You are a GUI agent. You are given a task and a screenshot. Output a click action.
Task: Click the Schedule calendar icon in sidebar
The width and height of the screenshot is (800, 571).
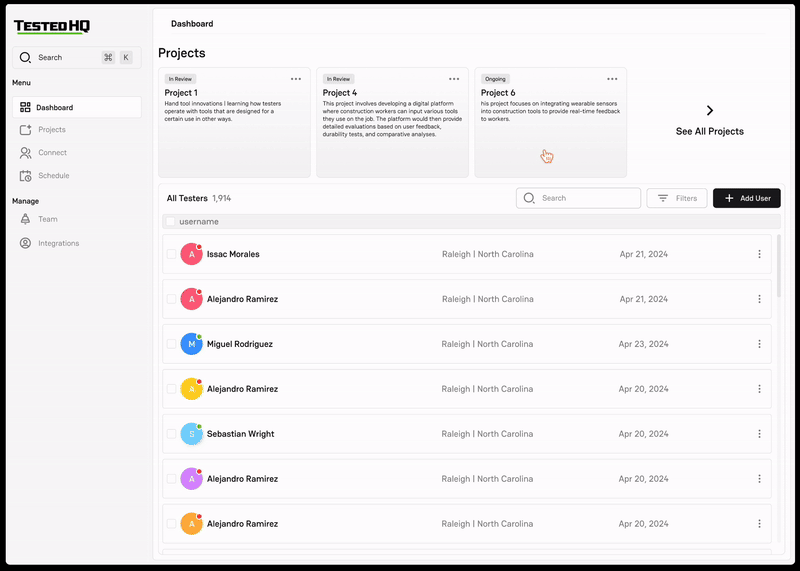26,176
